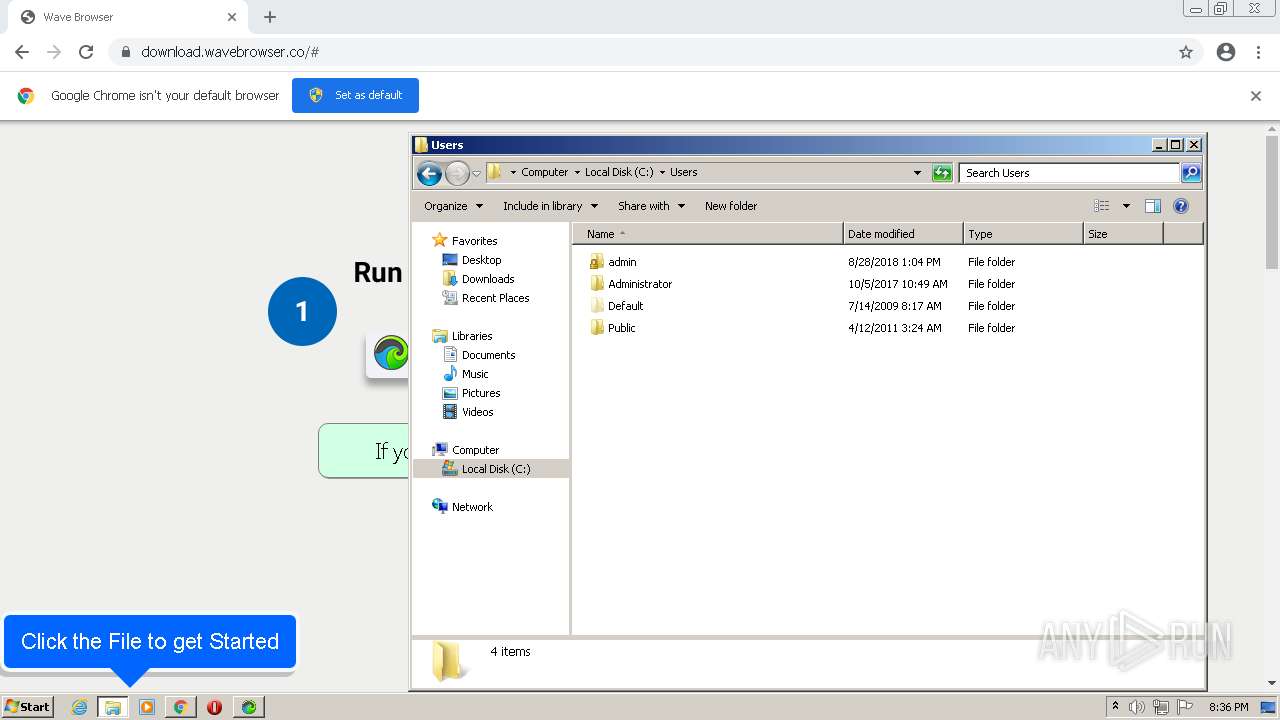Click the search magnifier icon
The height and width of the screenshot is (720, 1280).
(1191, 173)
